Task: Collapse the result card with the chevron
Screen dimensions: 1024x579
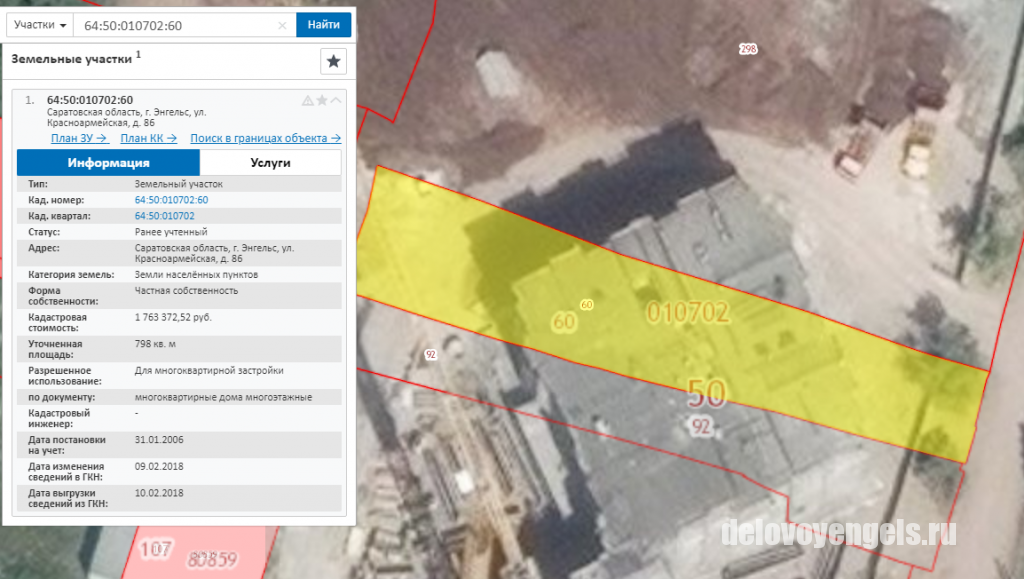Action: click(336, 101)
